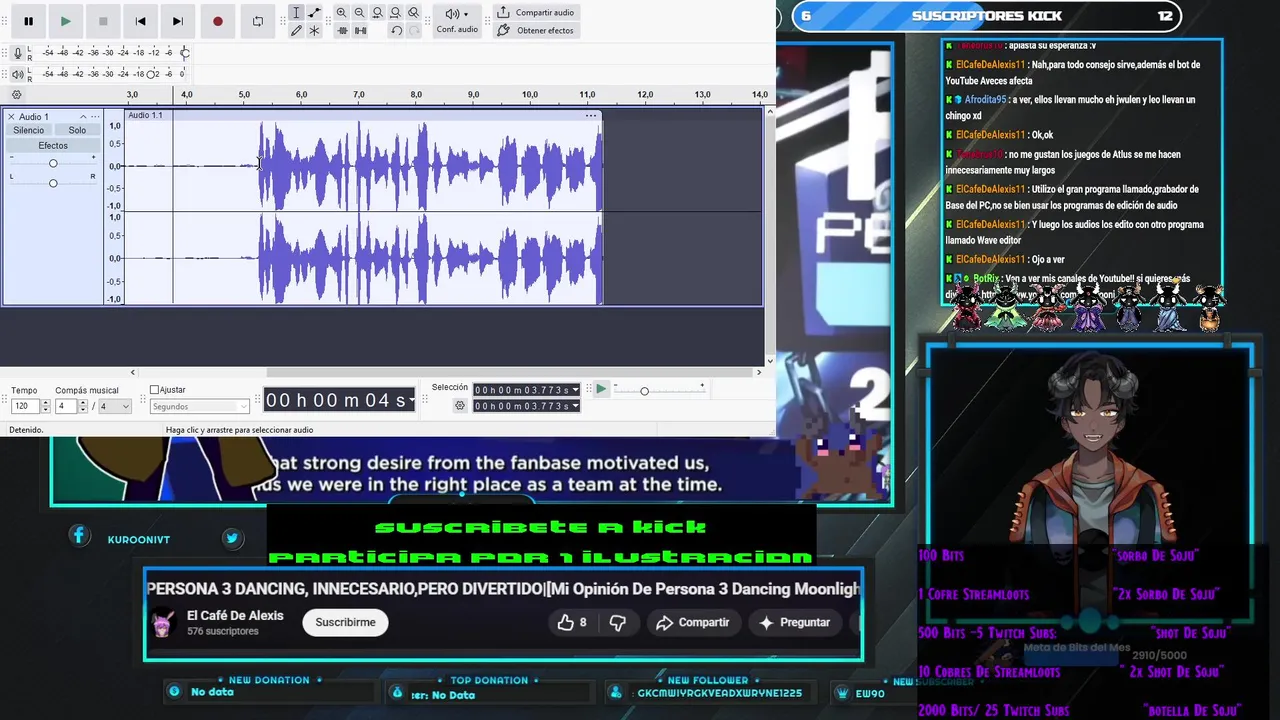Click the Zoom Toggle icon

coord(413,12)
